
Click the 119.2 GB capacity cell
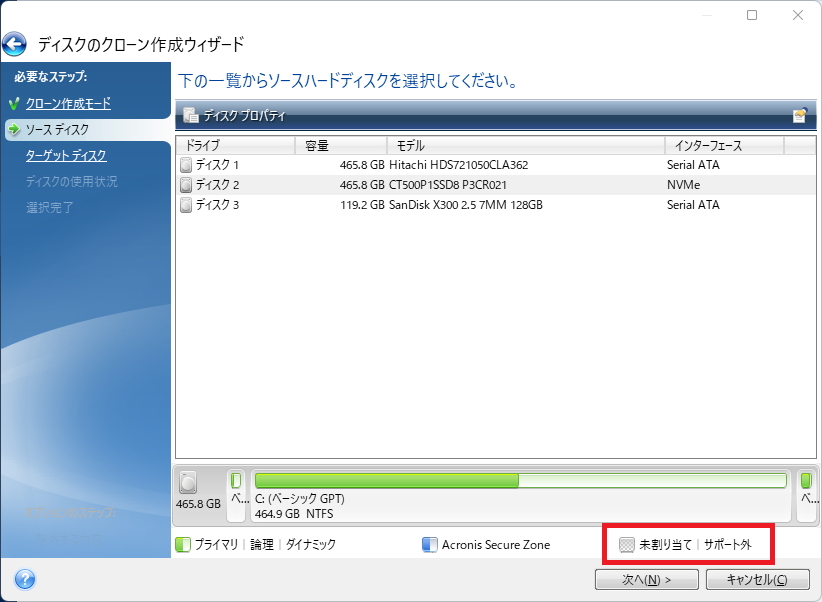click(362, 205)
